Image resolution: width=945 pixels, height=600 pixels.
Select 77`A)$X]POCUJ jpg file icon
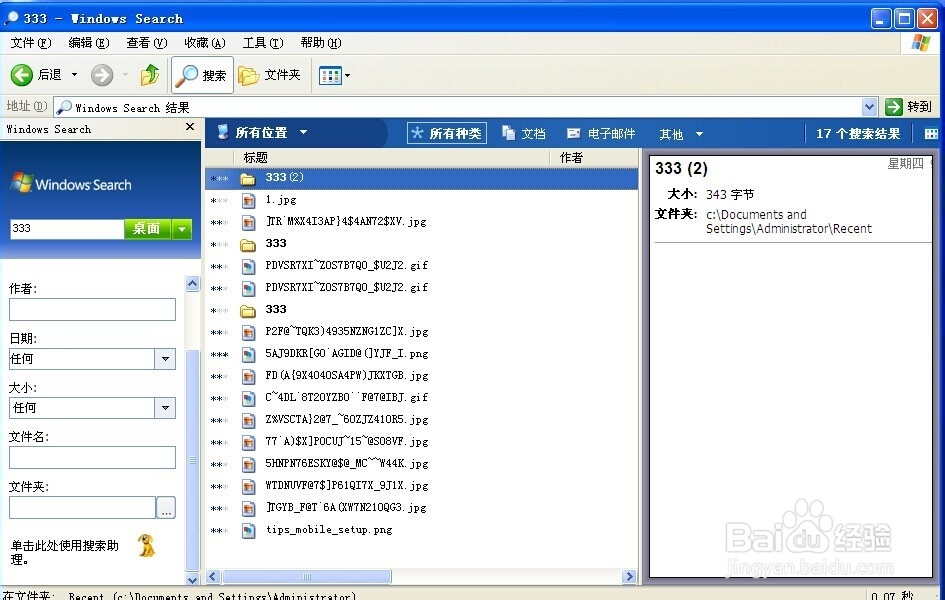(248, 442)
